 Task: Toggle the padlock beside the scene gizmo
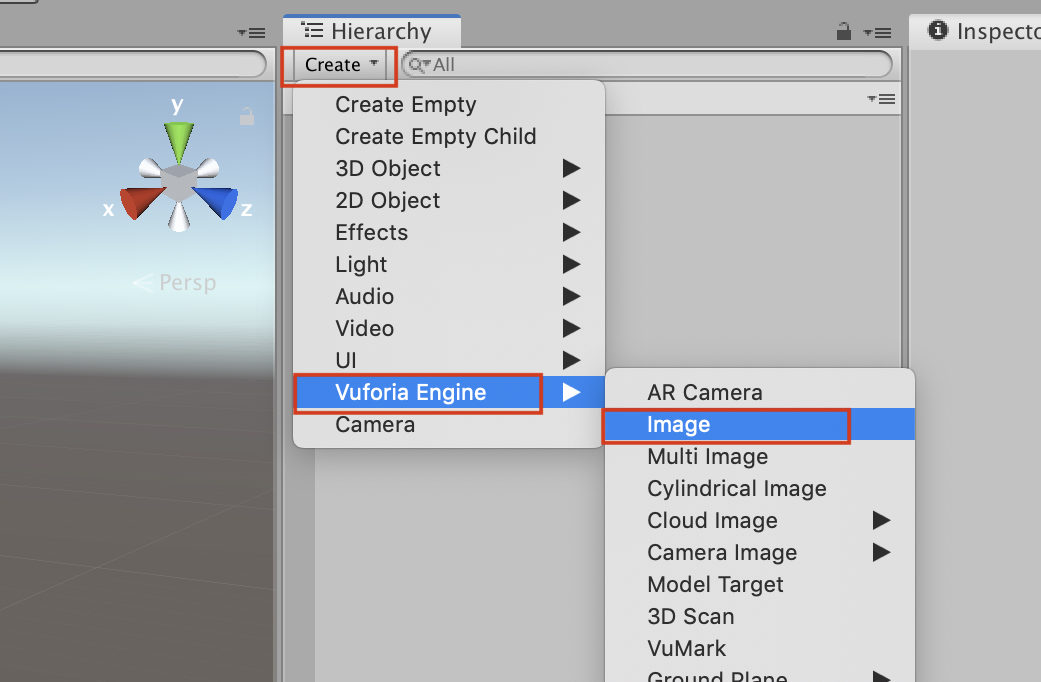[246, 116]
